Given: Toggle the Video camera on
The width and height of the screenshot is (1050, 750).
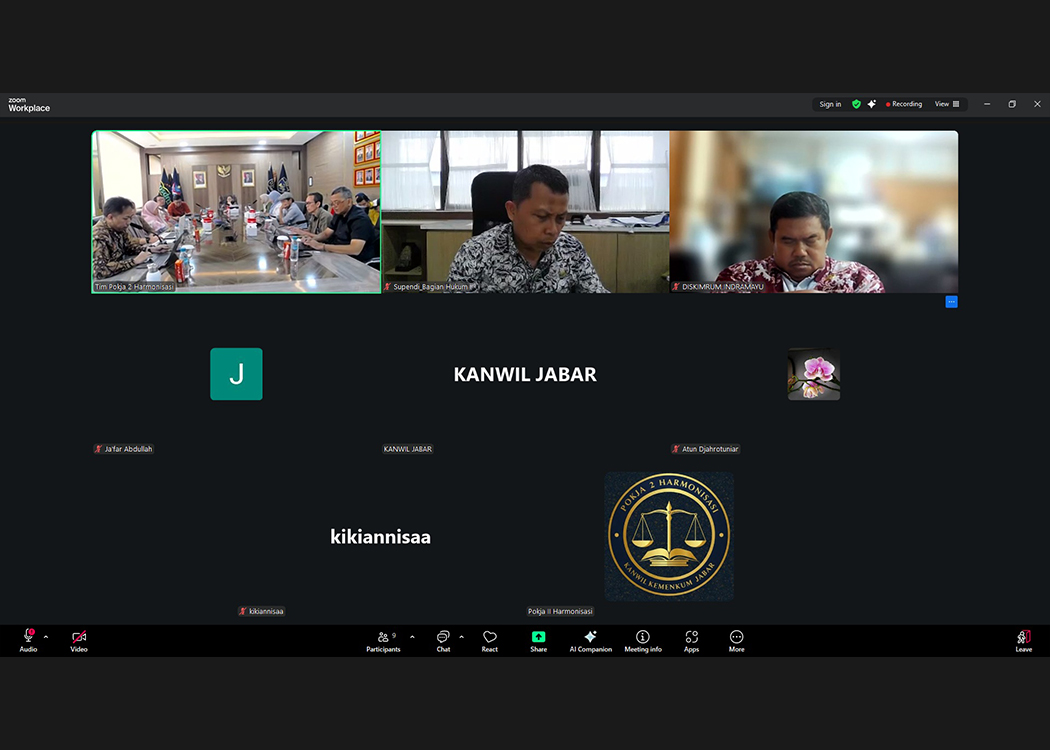Looking at the screenshot, I should click(79, 641).
